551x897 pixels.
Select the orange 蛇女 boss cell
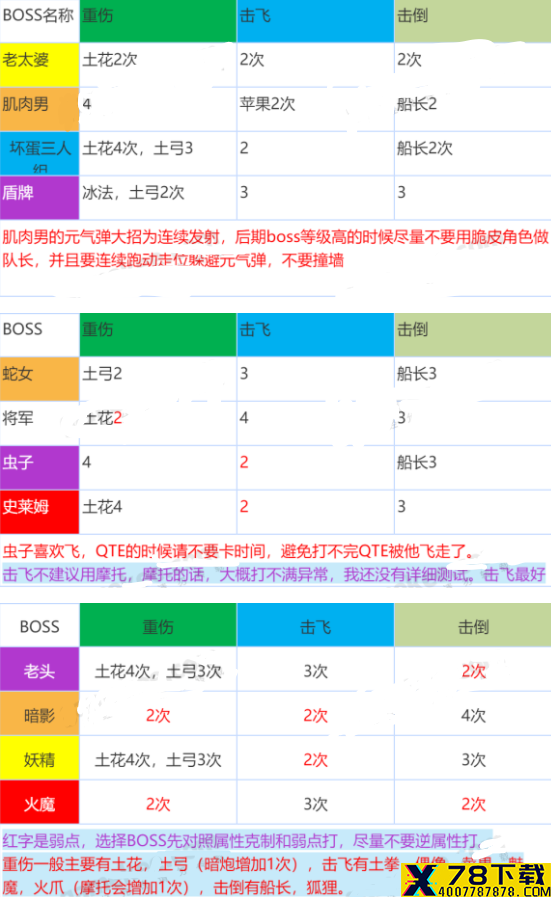click(39, 379)
